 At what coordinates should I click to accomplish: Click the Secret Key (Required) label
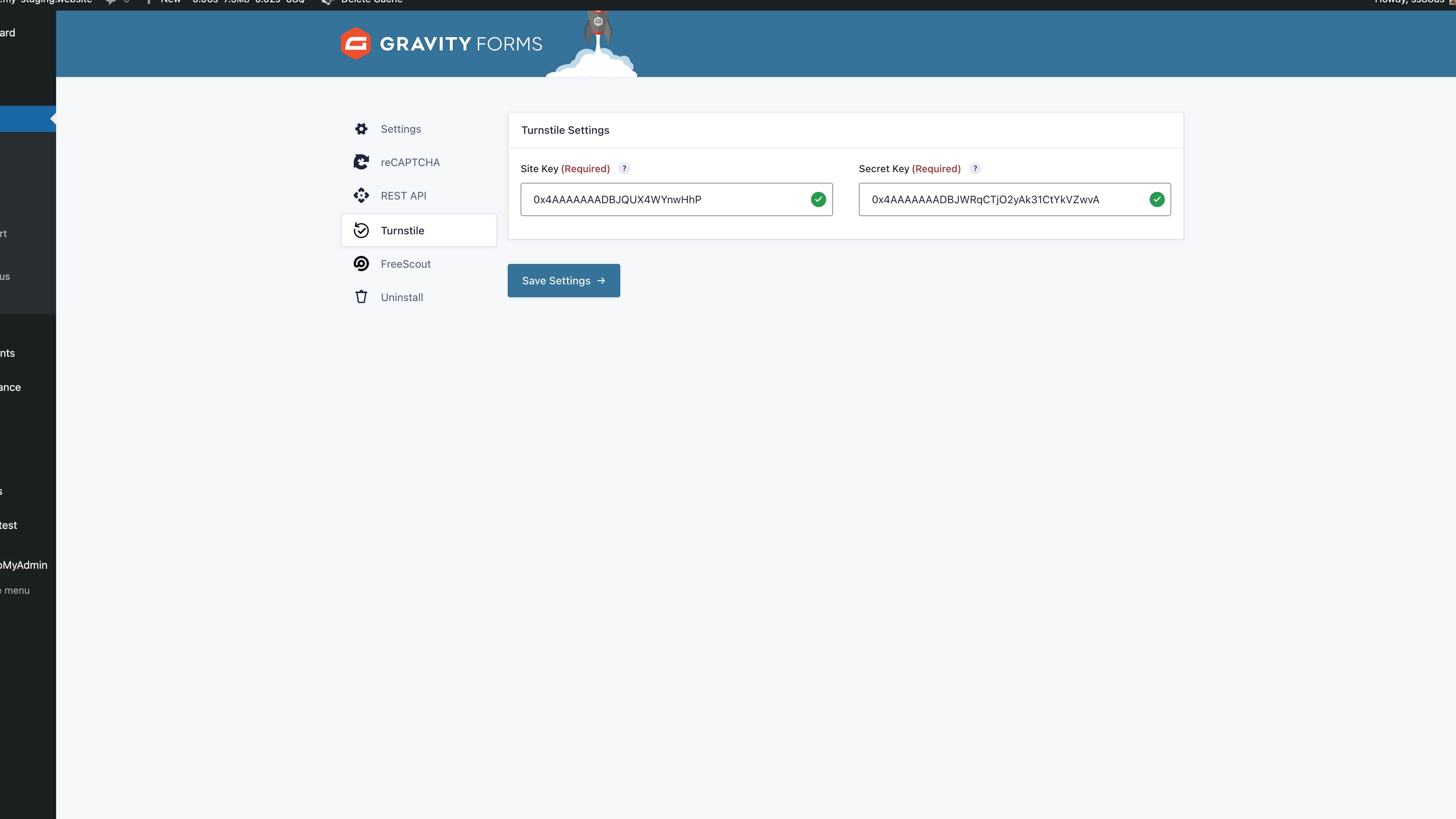point(910,169)
